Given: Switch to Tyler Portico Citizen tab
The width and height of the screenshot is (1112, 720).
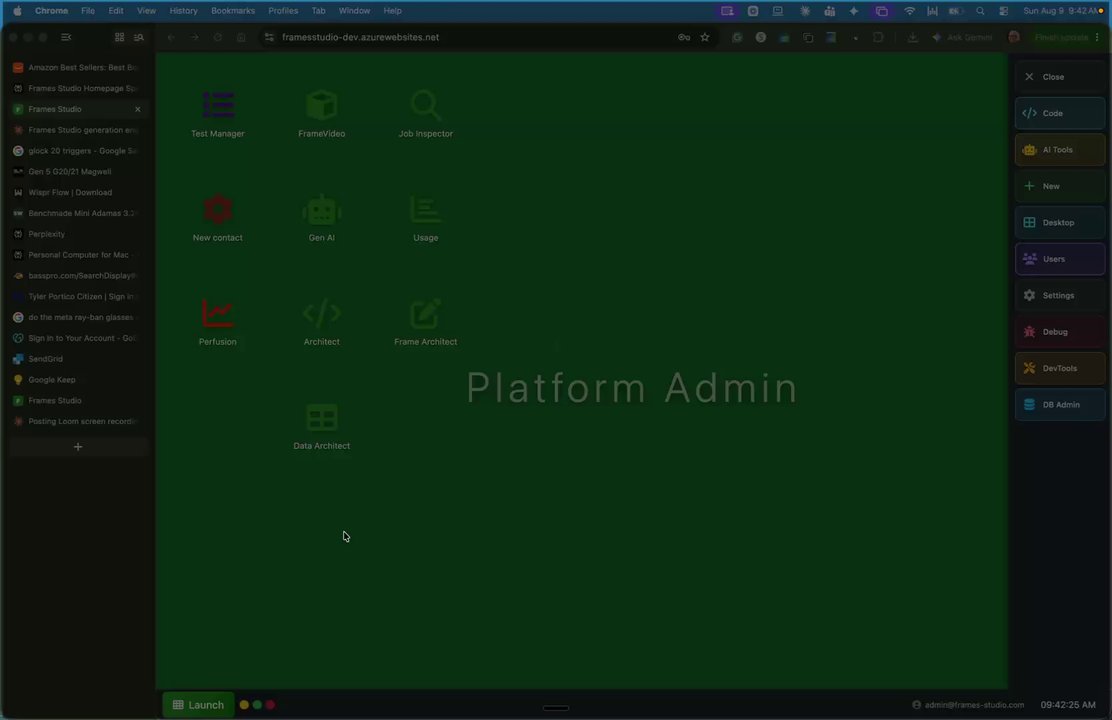Looking at the screenshot, I should click(x=77, y=297).
